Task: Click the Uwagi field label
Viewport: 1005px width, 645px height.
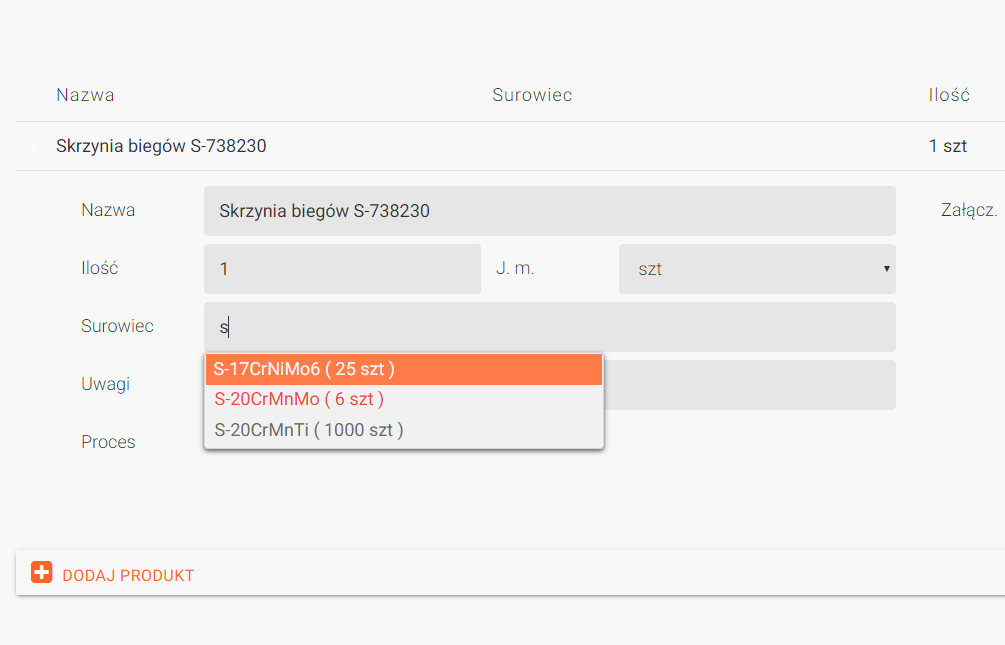Action: (105, 384)
